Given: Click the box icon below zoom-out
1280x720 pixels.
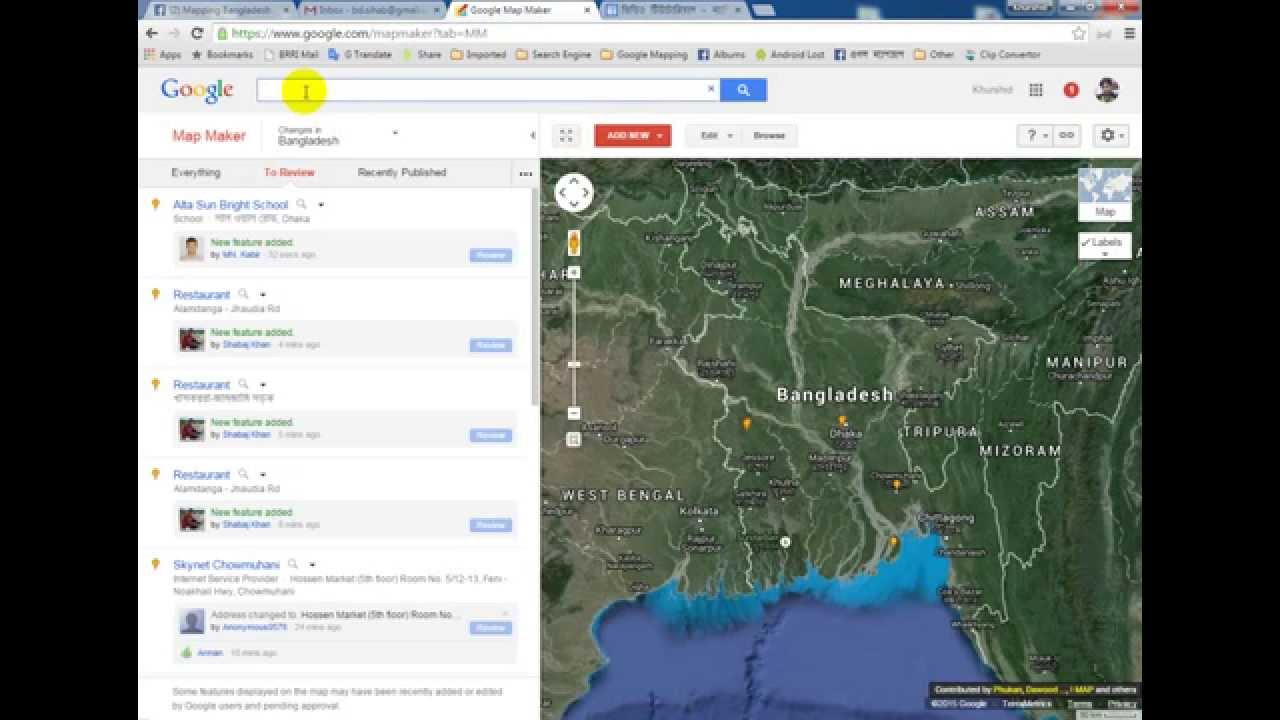Looking at the screenshot, I should (574, 438).
